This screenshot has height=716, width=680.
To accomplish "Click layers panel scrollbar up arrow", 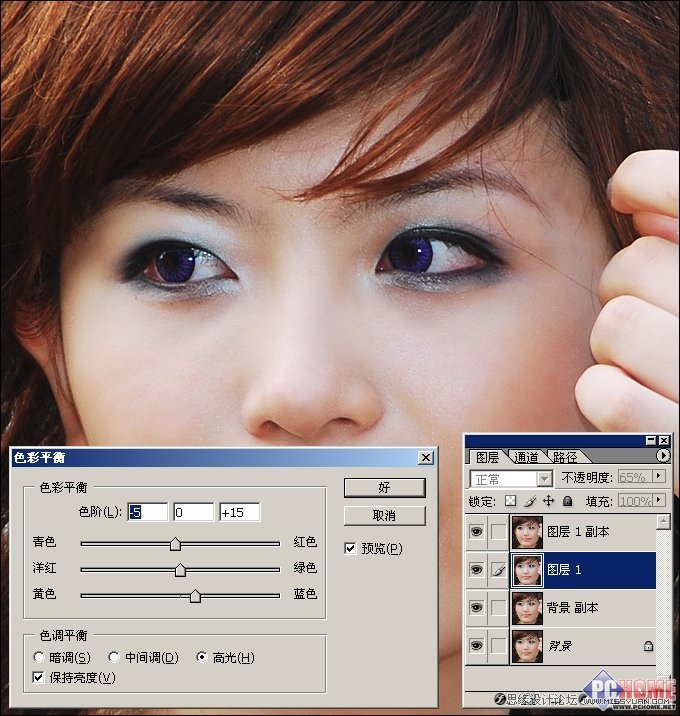I will (x=663, y=521).
